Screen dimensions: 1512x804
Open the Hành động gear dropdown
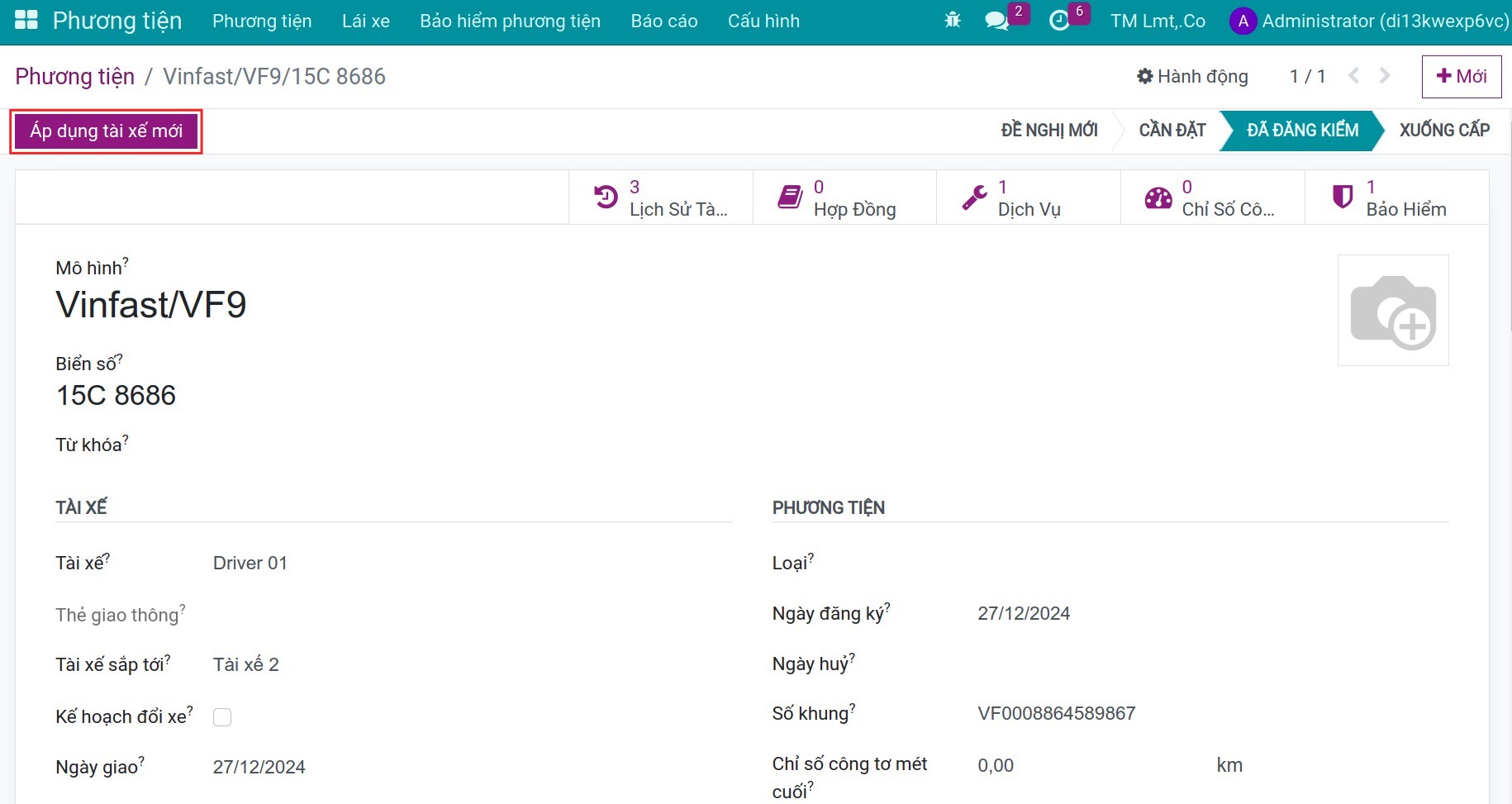(1192, 76)
